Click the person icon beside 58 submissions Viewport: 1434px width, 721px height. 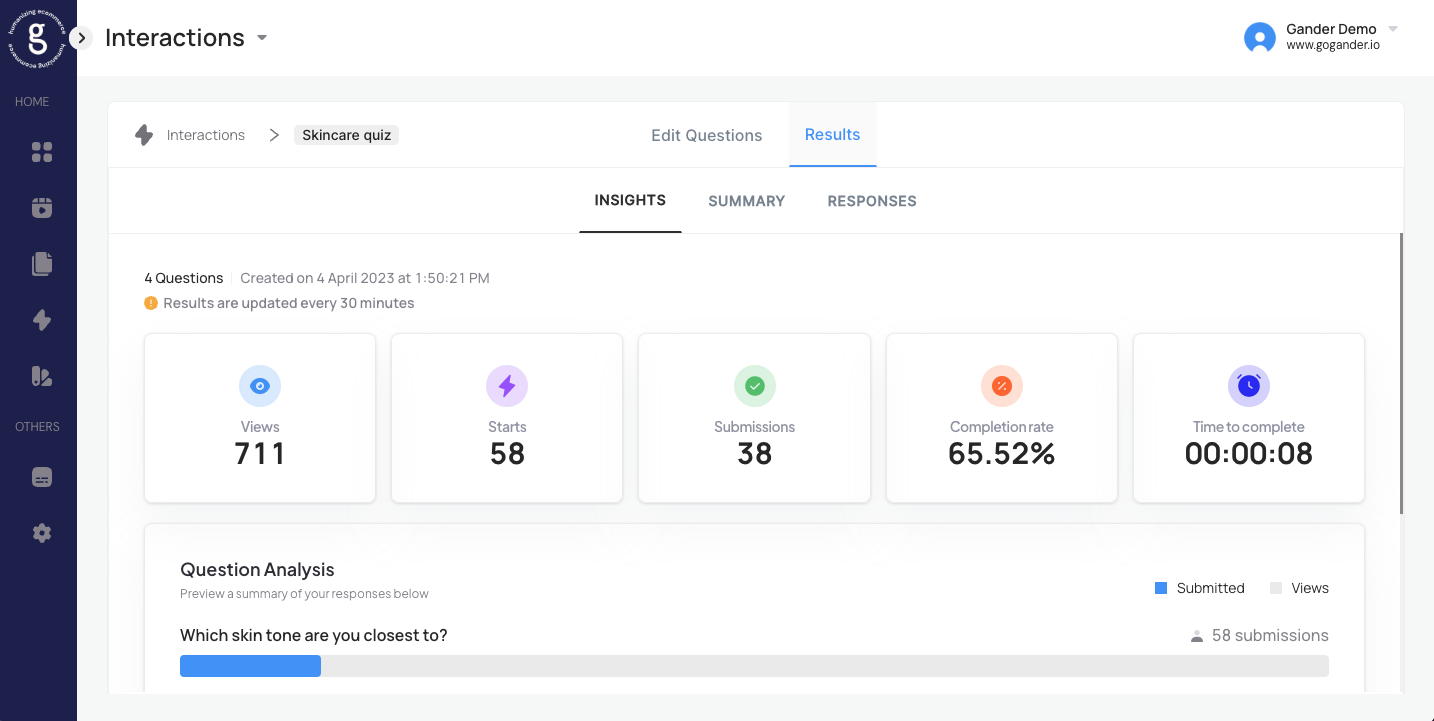1197,636
